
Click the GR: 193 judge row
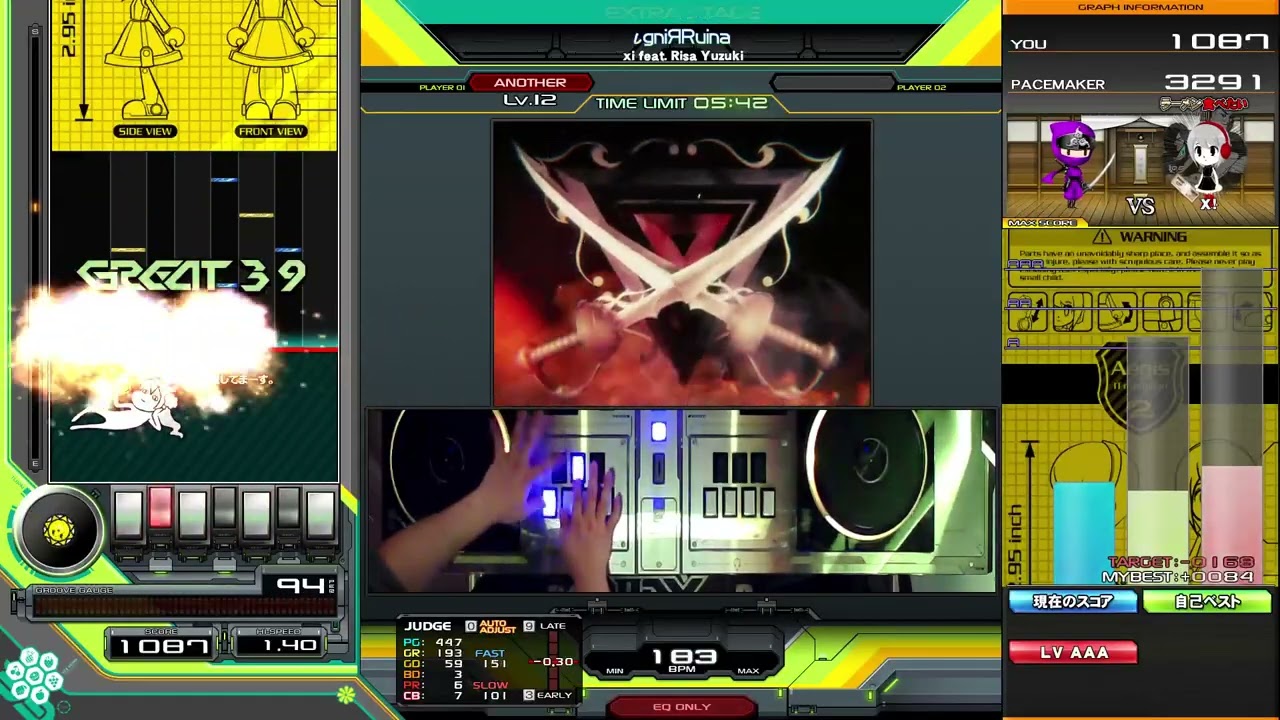432,653
